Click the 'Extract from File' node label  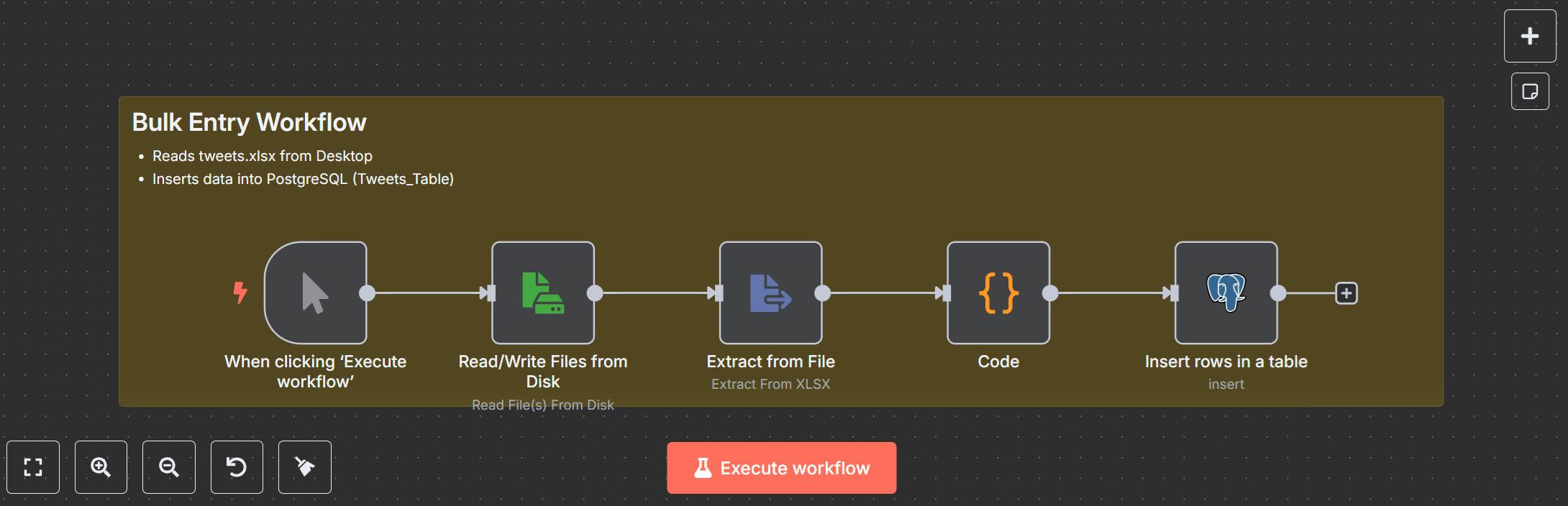tap(770, 362)
